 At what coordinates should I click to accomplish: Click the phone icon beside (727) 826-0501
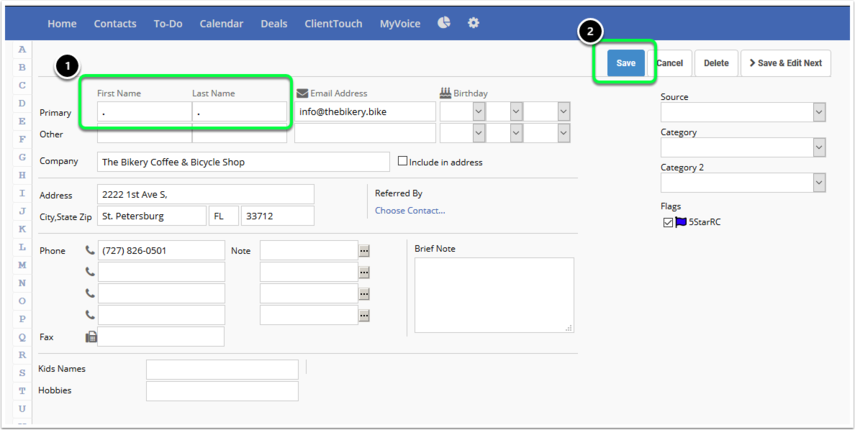tap(90, 251)
